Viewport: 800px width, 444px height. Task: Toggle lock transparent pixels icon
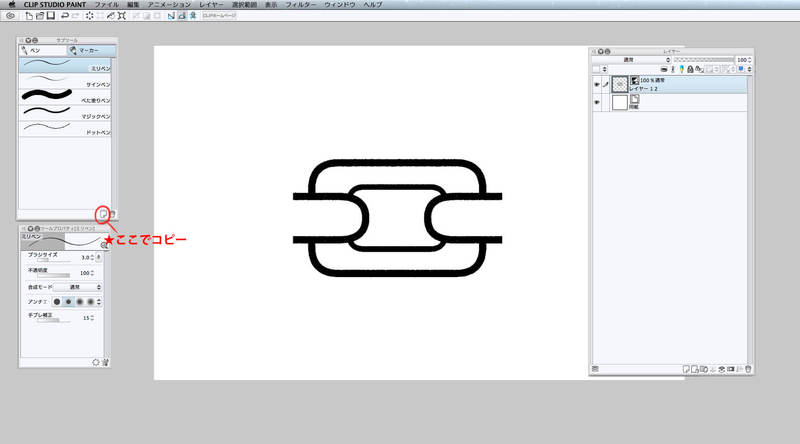tap(699, 69)
